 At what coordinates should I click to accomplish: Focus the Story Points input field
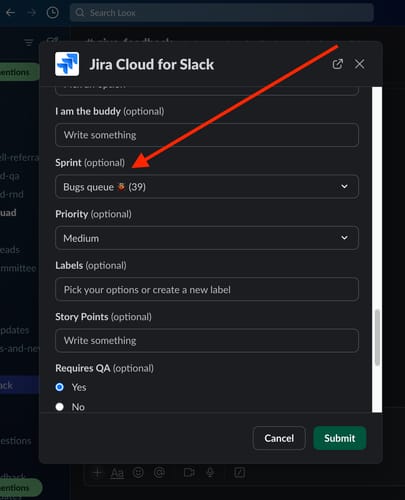pos(207,341)
